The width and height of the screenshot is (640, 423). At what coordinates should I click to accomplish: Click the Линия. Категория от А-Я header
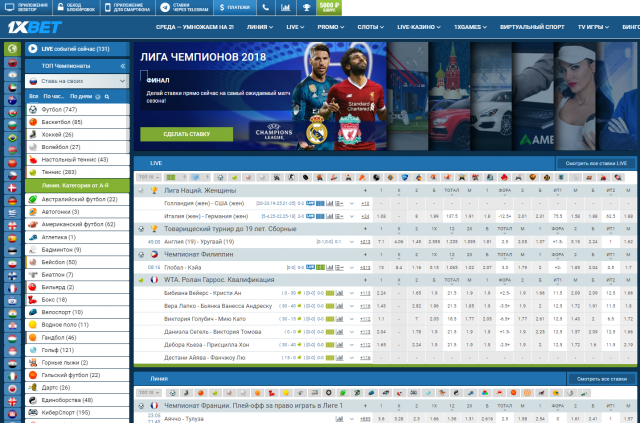77,185
